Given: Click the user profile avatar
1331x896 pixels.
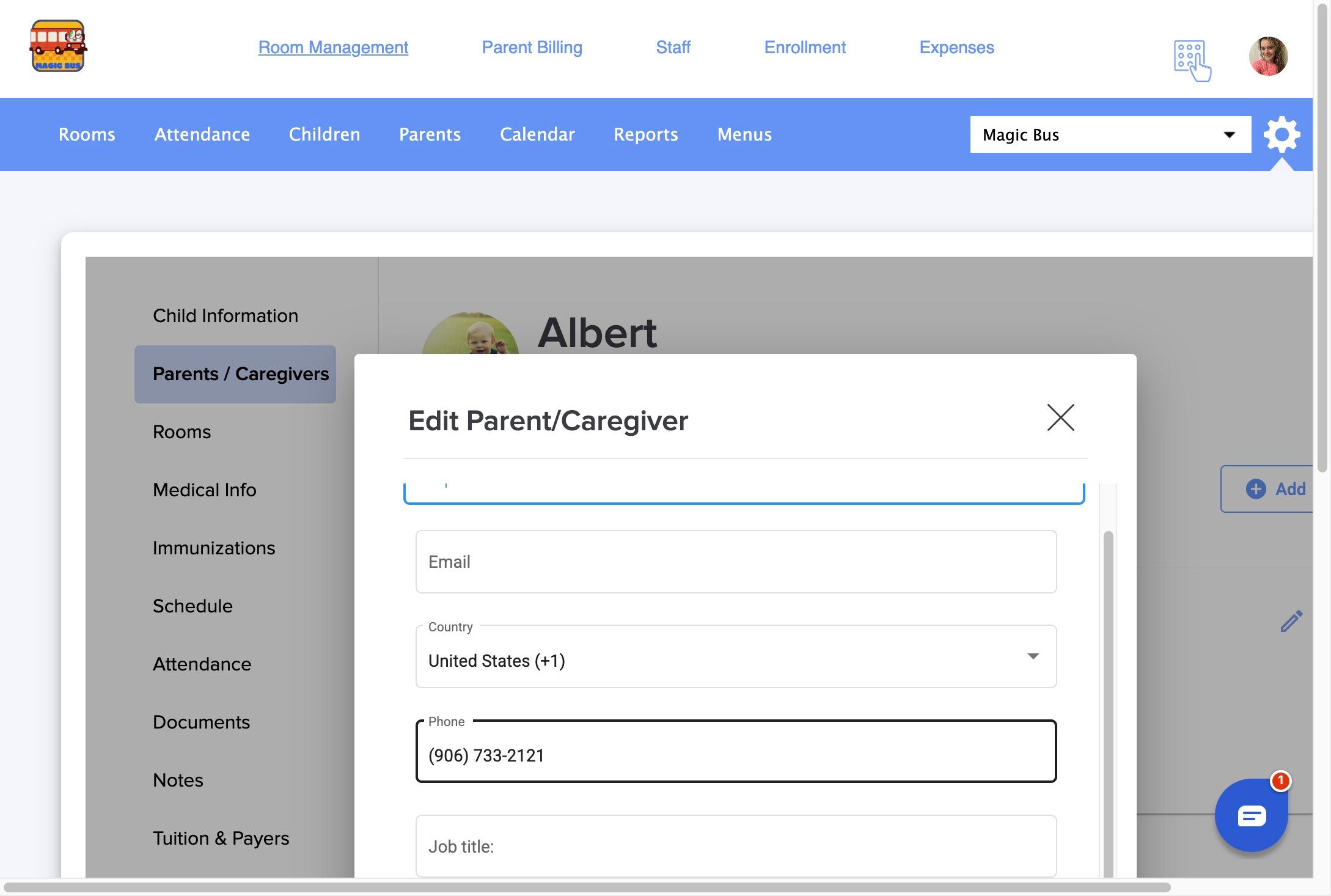Looking at the screenshot, I should point(1268,56).
